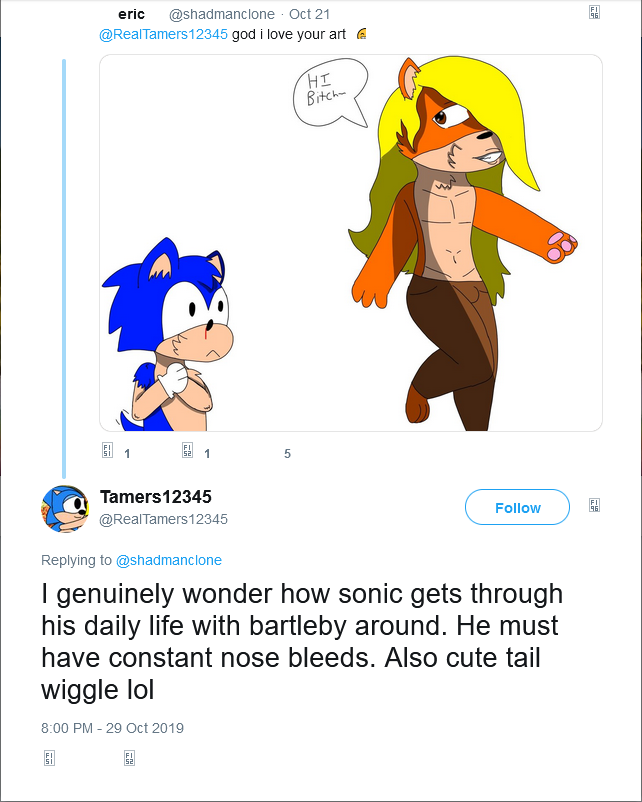Click the retweet icon under eric's tweet

point(187,452)
